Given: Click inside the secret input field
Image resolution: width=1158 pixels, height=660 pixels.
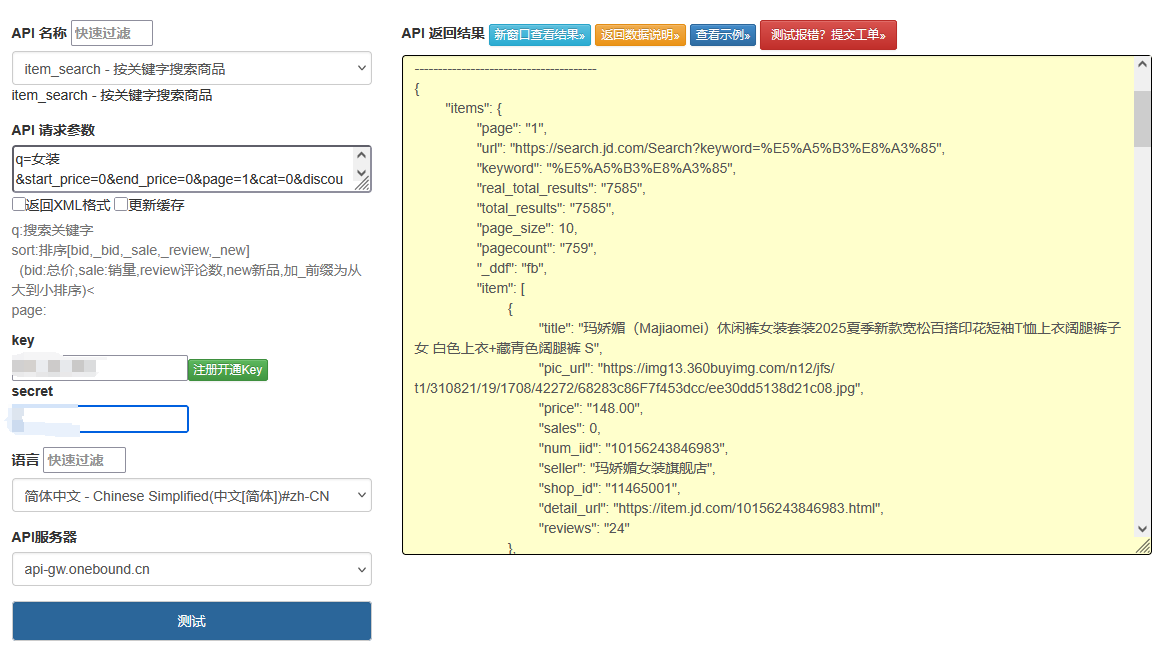Looking at the screenshot, I should pos(100,419).
